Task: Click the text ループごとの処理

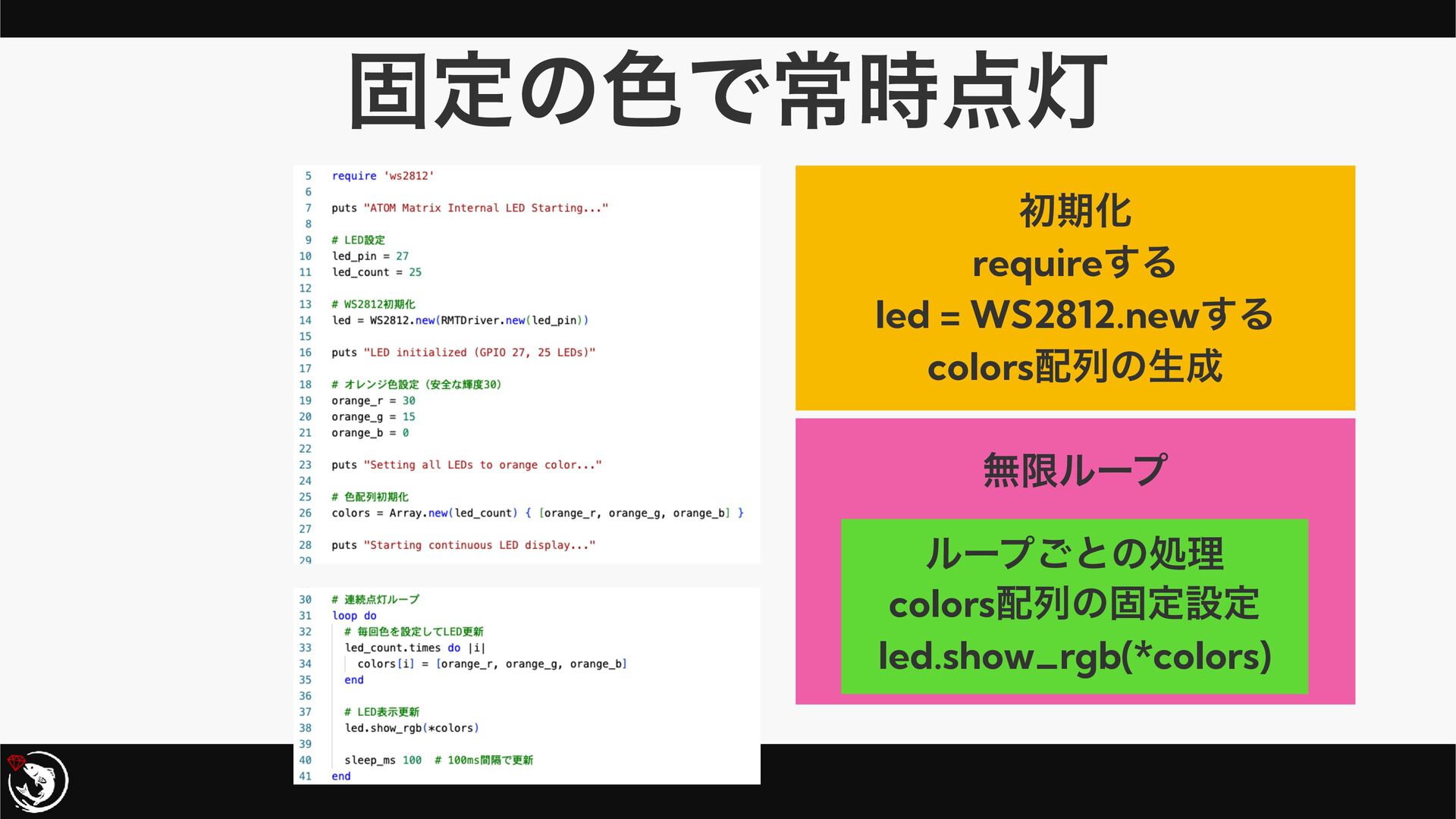Action: click(1075, 554)
